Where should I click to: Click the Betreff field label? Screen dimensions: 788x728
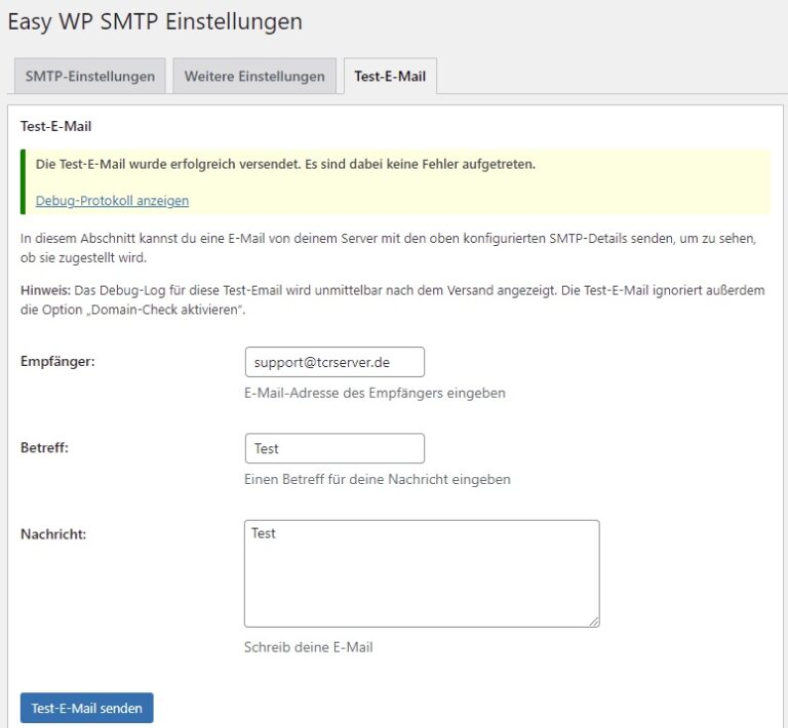tap(44, 448)
